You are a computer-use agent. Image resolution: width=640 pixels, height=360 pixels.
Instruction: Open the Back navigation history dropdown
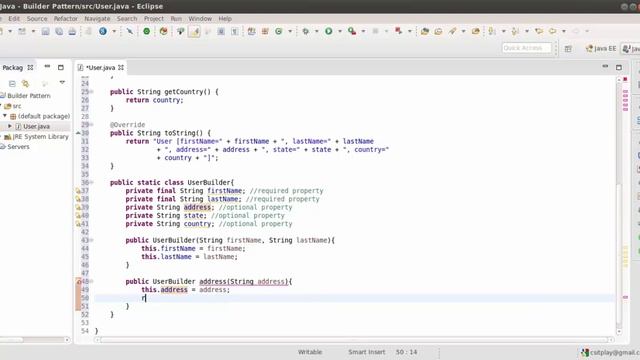tap(564, 31)
